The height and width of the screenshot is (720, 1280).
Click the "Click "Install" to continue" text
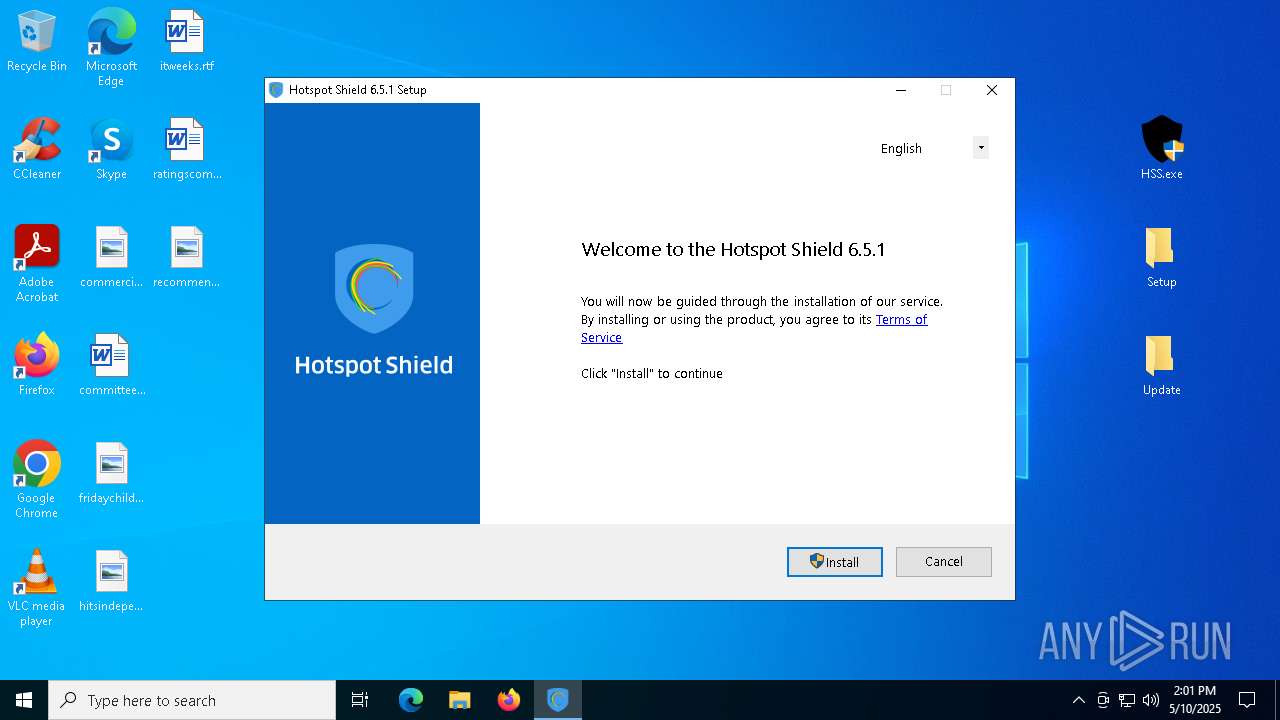coord(652,374)
